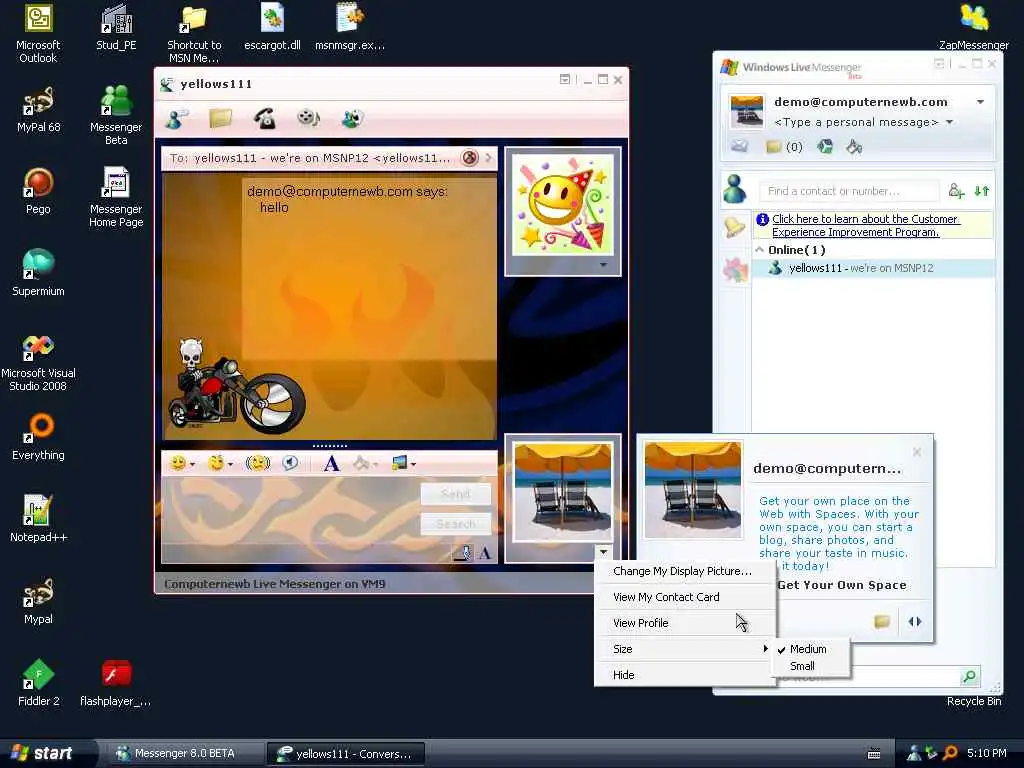The height and width of the screenshot is (768, 1024).
Task: Open the personal message dropdown arrow
Action: (x=950, y=122)
